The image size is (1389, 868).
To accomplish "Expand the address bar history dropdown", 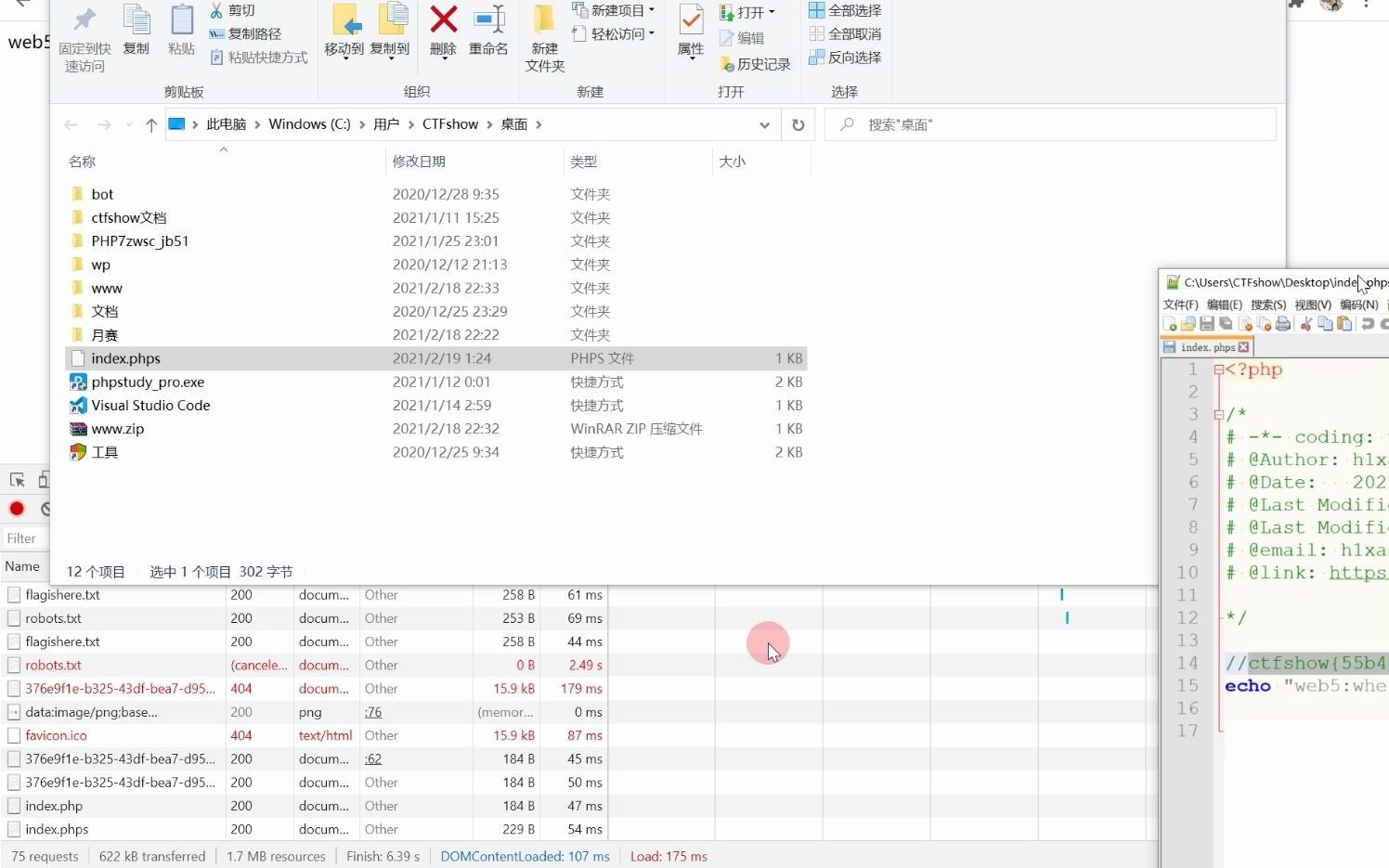I will coord(764,124).
